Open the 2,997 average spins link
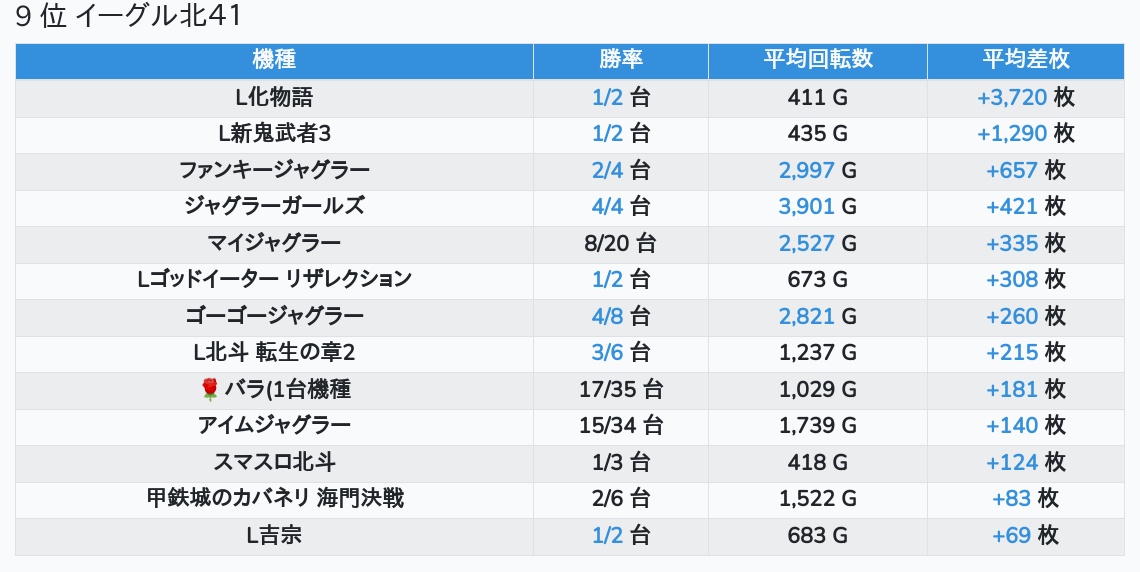The width and height of the screenshot is (1140, 572). (x=806, y=170)
